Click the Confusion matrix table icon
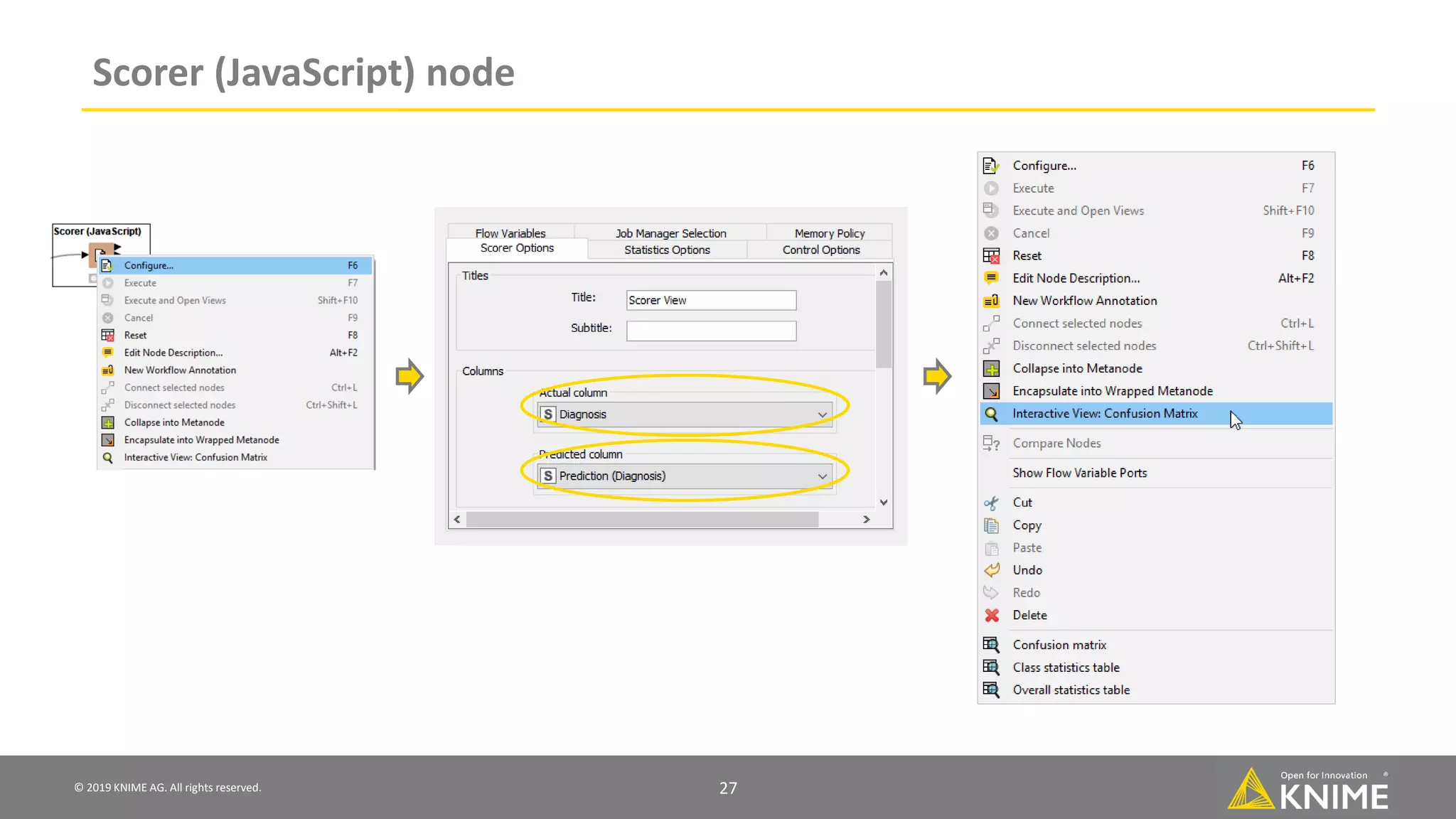Screen dimensions: 1456x819 click(x=991, y=645)
